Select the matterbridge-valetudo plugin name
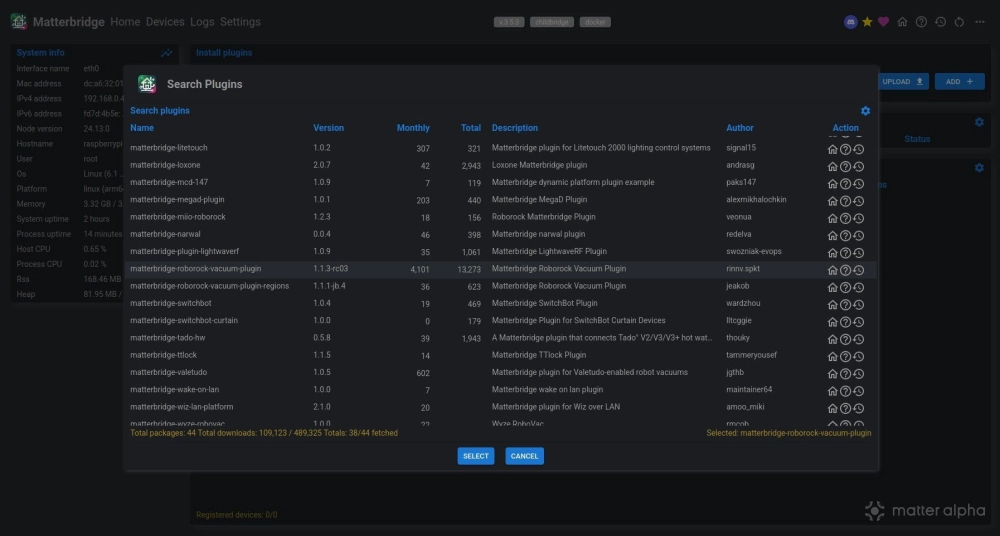Viewport: 1000px width, 536px height. tap(168, 372)
